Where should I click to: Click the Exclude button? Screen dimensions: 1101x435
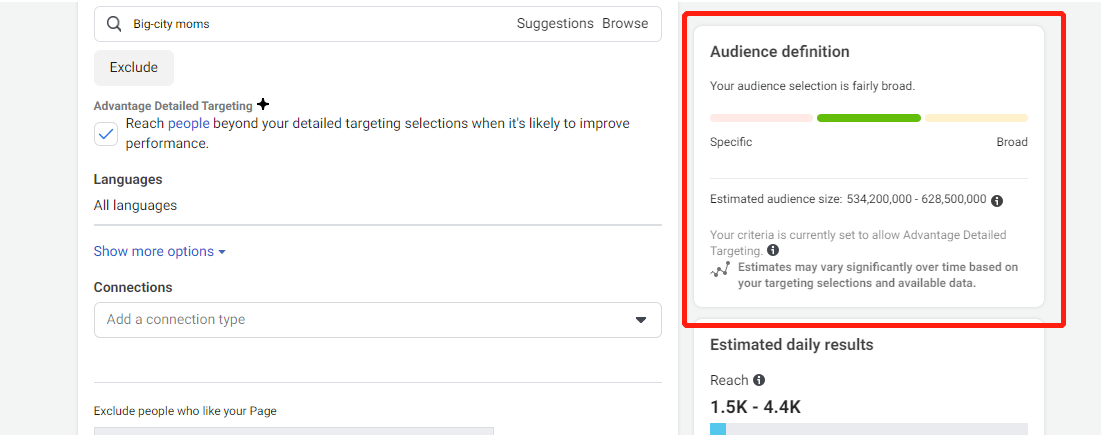click(x=133, y=67)
